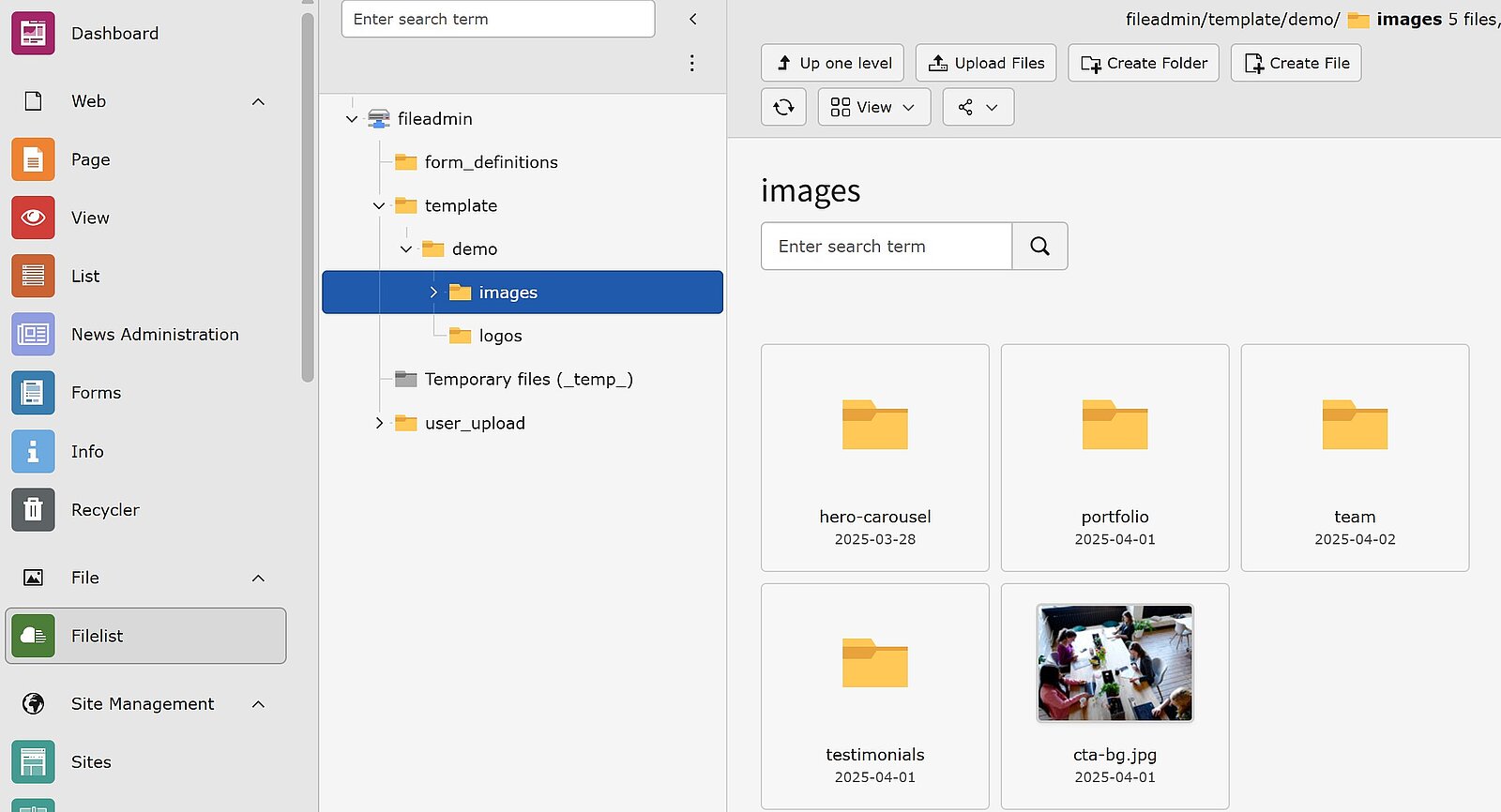Collapse the file tree panel arrow
Screen dimensions: 1501x812
coord(692,19)
